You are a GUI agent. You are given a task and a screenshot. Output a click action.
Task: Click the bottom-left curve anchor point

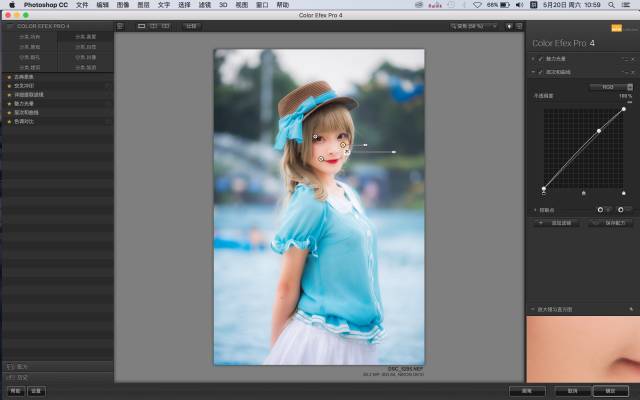544,189
